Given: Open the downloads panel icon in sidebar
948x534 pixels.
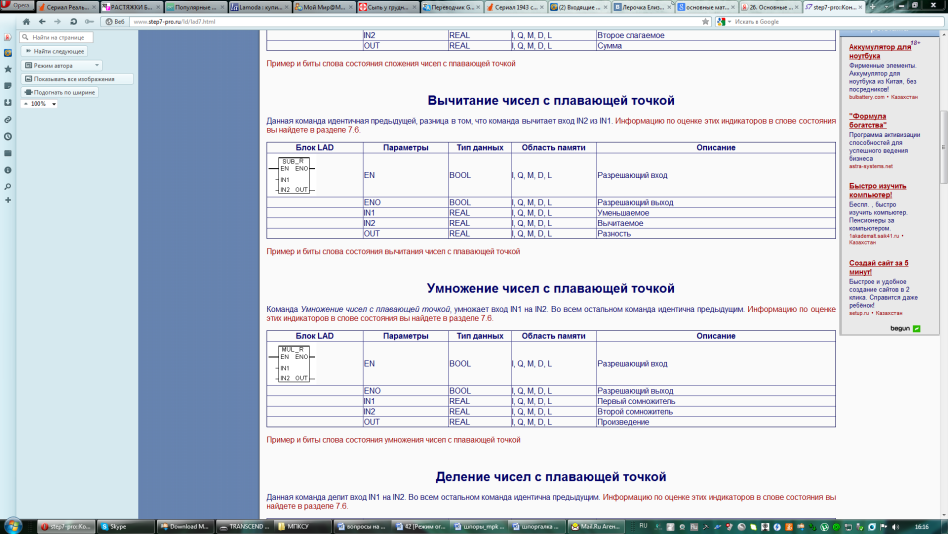Looking at the screenshot, I should (x=8, y=103).
